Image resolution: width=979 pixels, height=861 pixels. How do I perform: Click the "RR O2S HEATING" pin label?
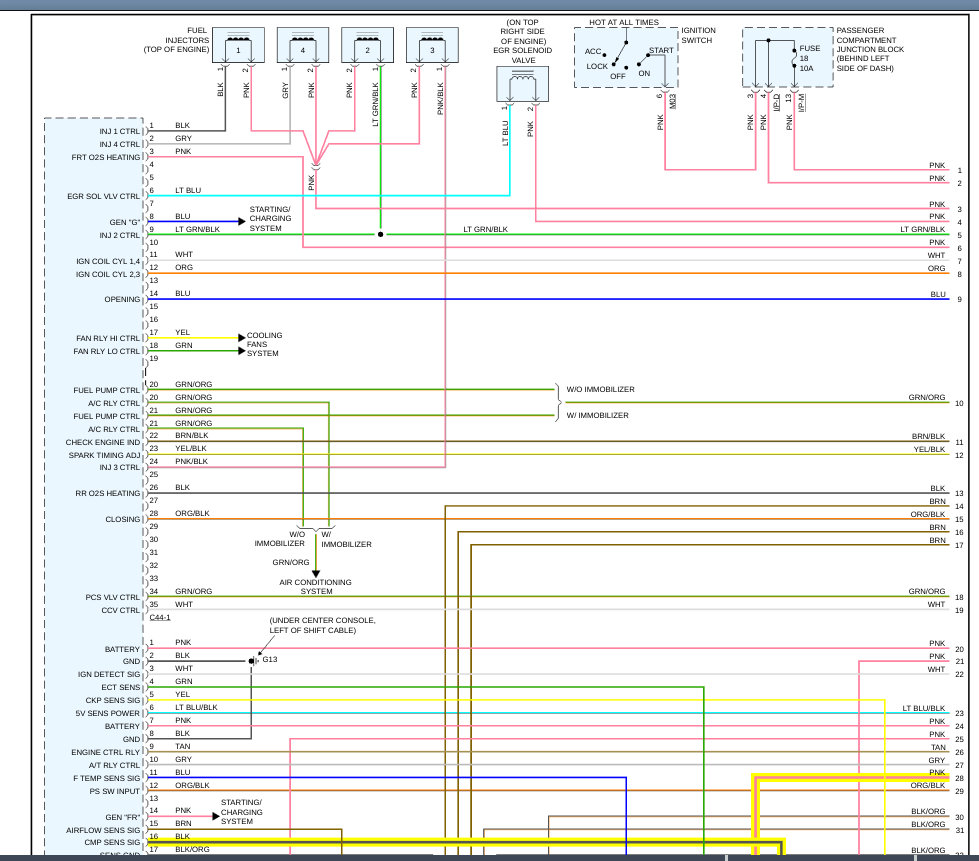pos(108,494)
